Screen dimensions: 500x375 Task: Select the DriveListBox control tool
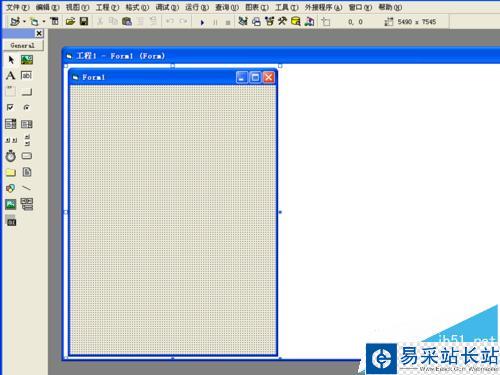click(27, 156)
